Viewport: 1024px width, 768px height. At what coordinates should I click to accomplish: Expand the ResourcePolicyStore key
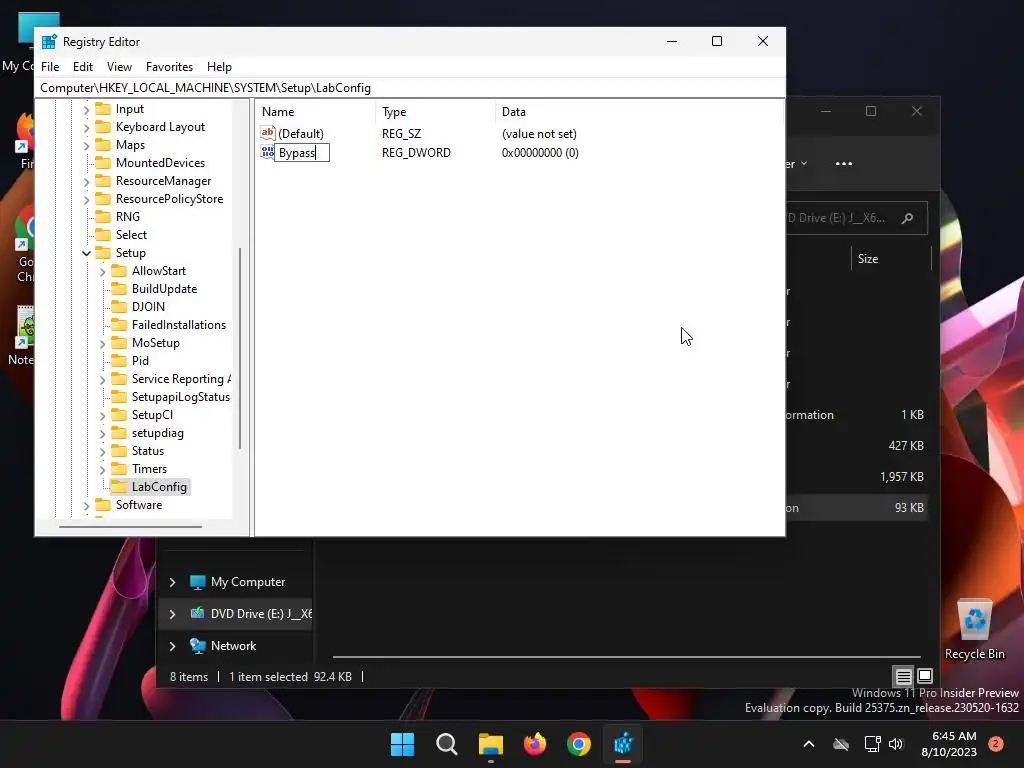pyautogui.click(x=86, y=199)
